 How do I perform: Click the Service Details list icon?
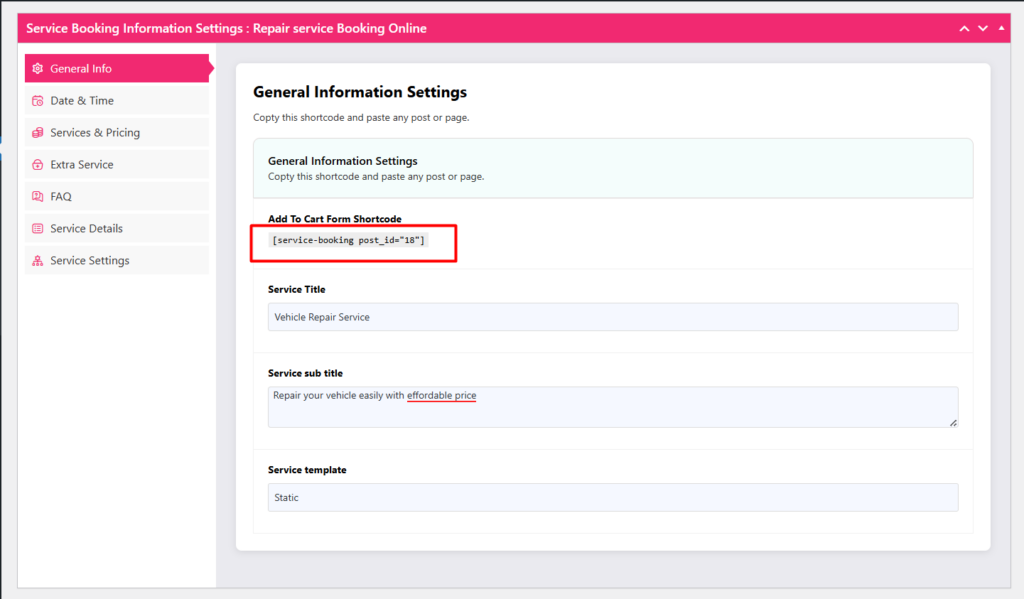(38, 229)
